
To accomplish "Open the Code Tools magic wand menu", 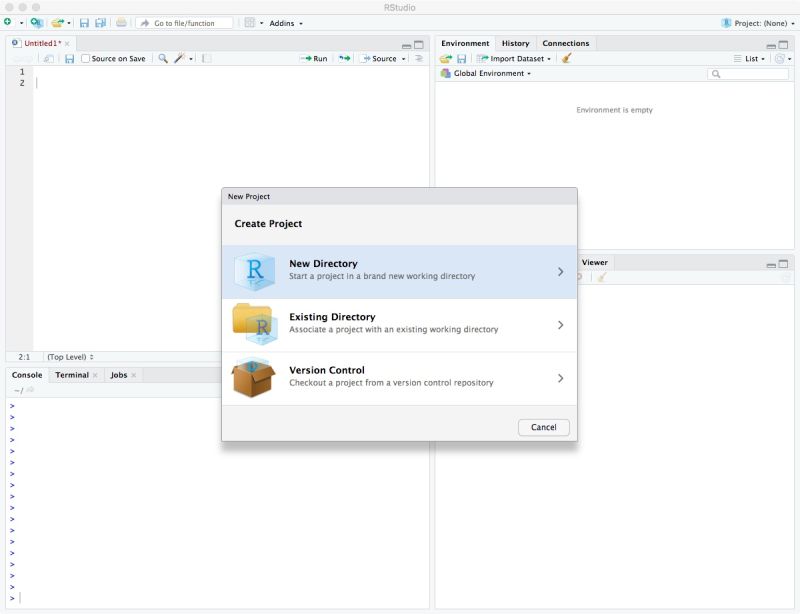I will point(183,59).
